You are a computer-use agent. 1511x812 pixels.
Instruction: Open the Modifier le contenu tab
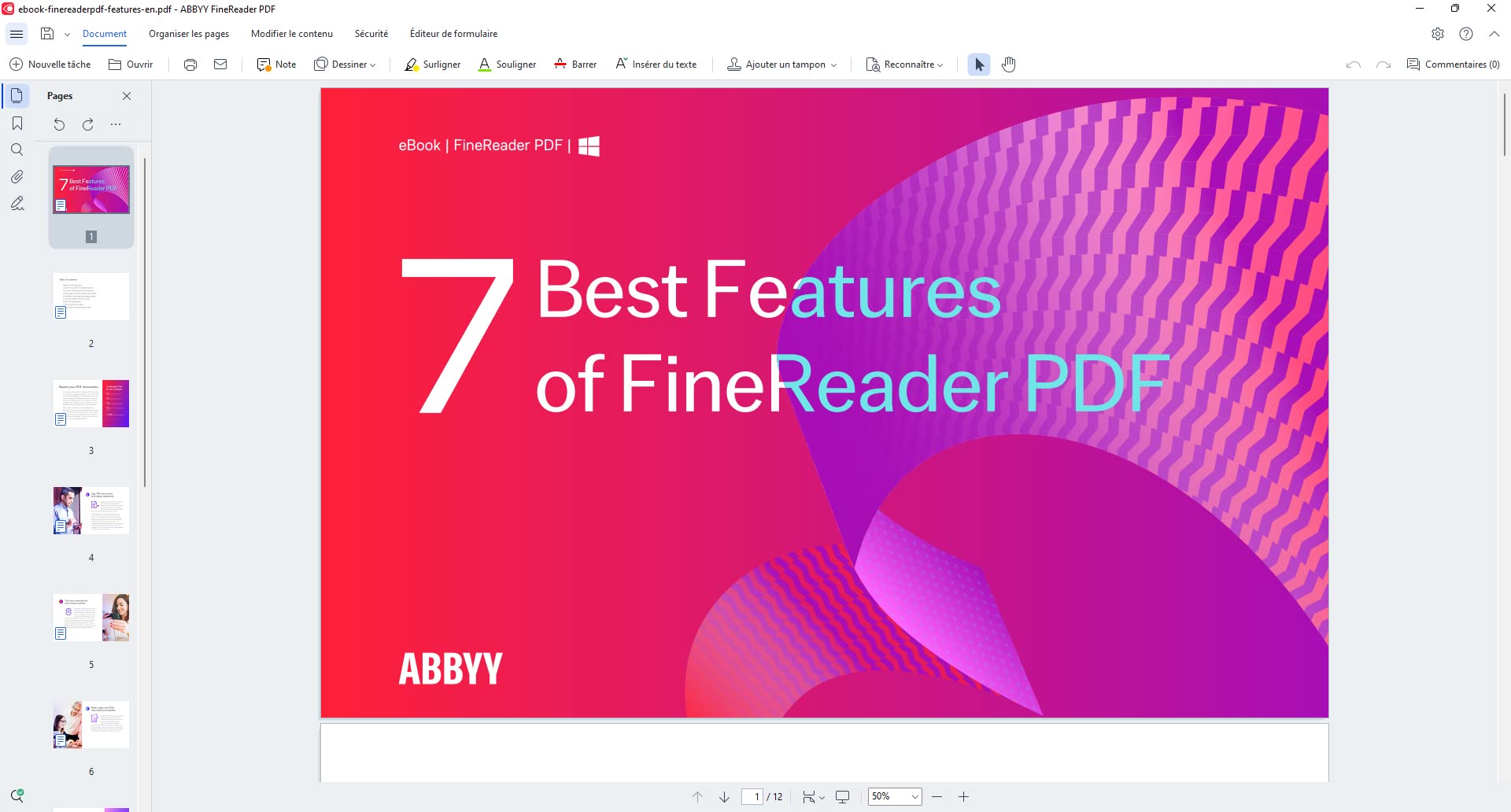click(292, 34)
